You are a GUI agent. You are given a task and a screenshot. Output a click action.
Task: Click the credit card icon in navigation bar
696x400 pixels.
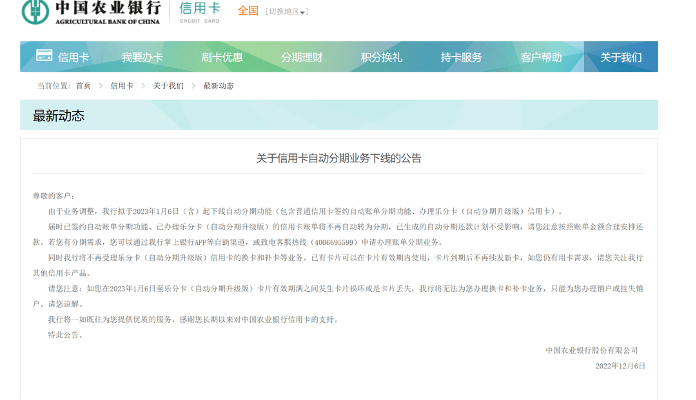(44, 56)
